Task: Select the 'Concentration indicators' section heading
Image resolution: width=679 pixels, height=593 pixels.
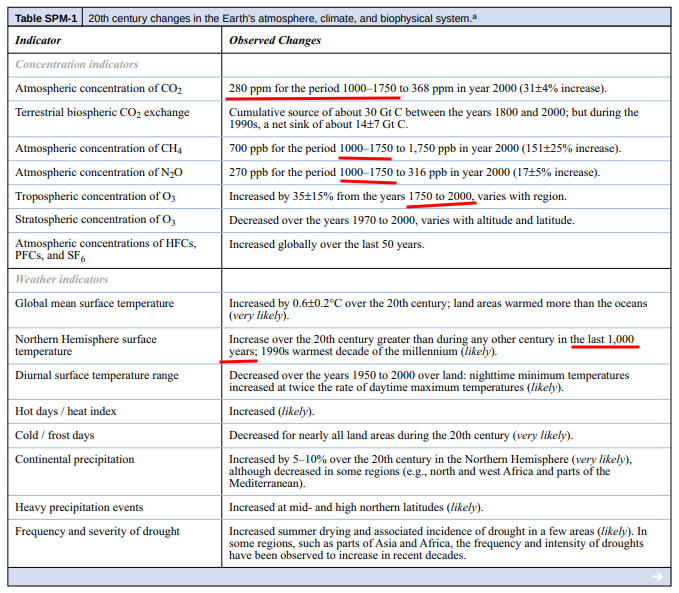Action: (x=76, y=65)
